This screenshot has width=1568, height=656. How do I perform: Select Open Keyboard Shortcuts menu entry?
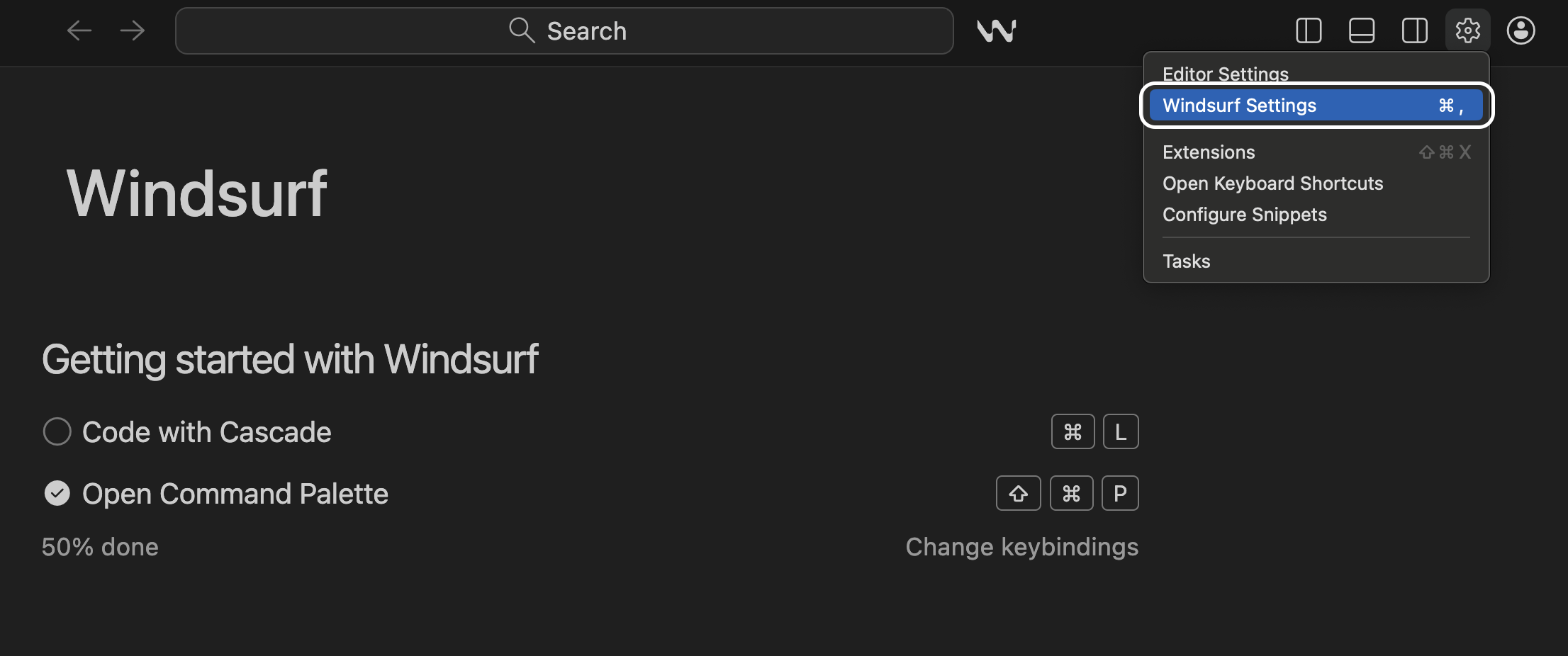click(x=1272, y=183)
